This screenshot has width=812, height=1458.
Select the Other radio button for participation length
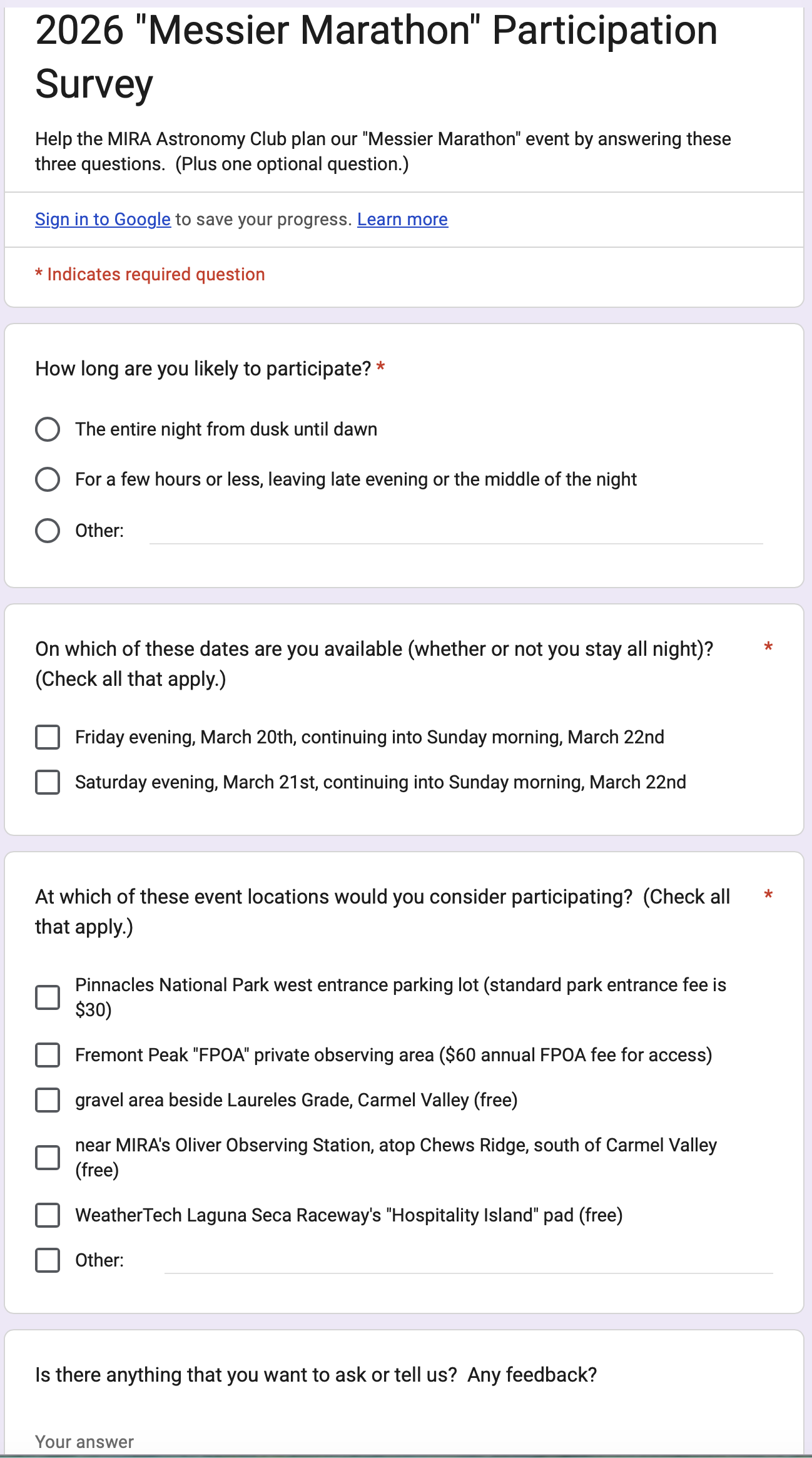point(48,531)
